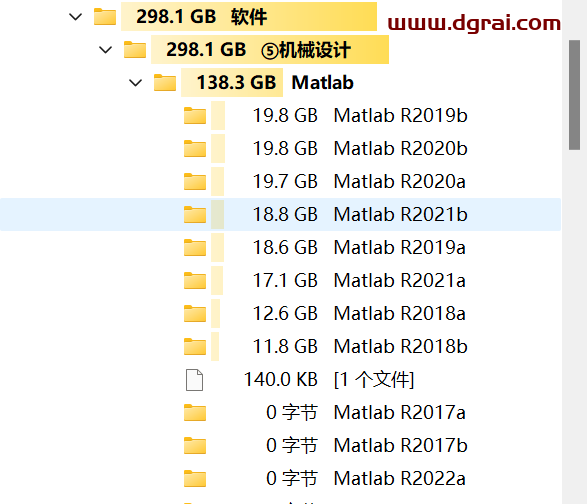Screen dimensions: 587x504
Task: Click the 软件 root folder icon
Action: [105, 16]
